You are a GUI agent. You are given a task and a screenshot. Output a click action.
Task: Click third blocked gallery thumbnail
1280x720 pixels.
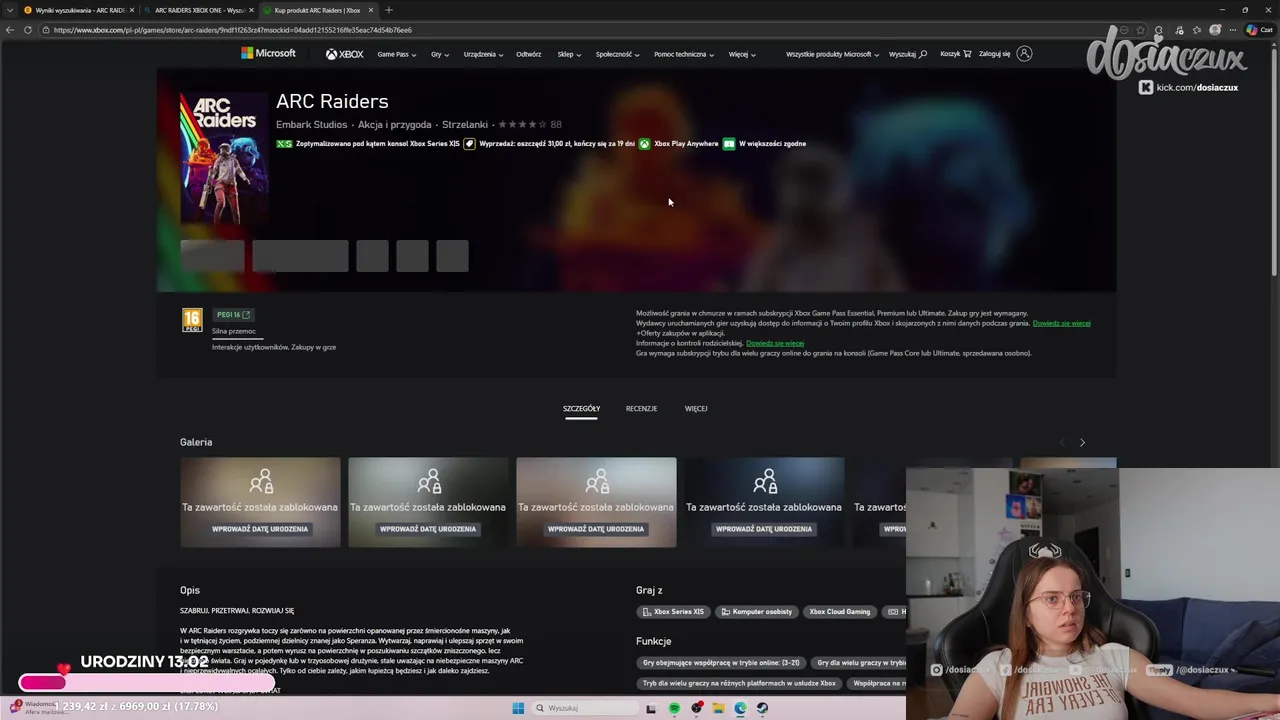[x=596, y=502]
